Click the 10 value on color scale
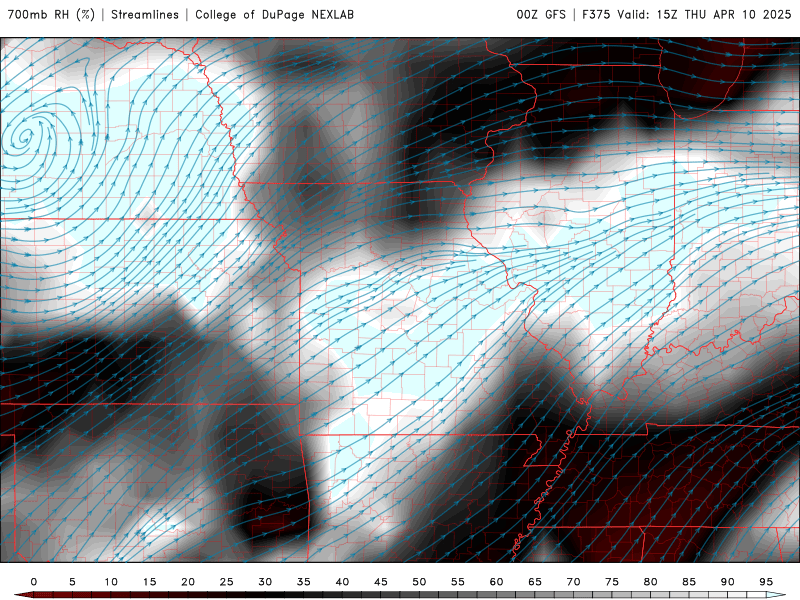Viewport: 800px width, 600px height. pyautogui.click(x=111, y=582)
